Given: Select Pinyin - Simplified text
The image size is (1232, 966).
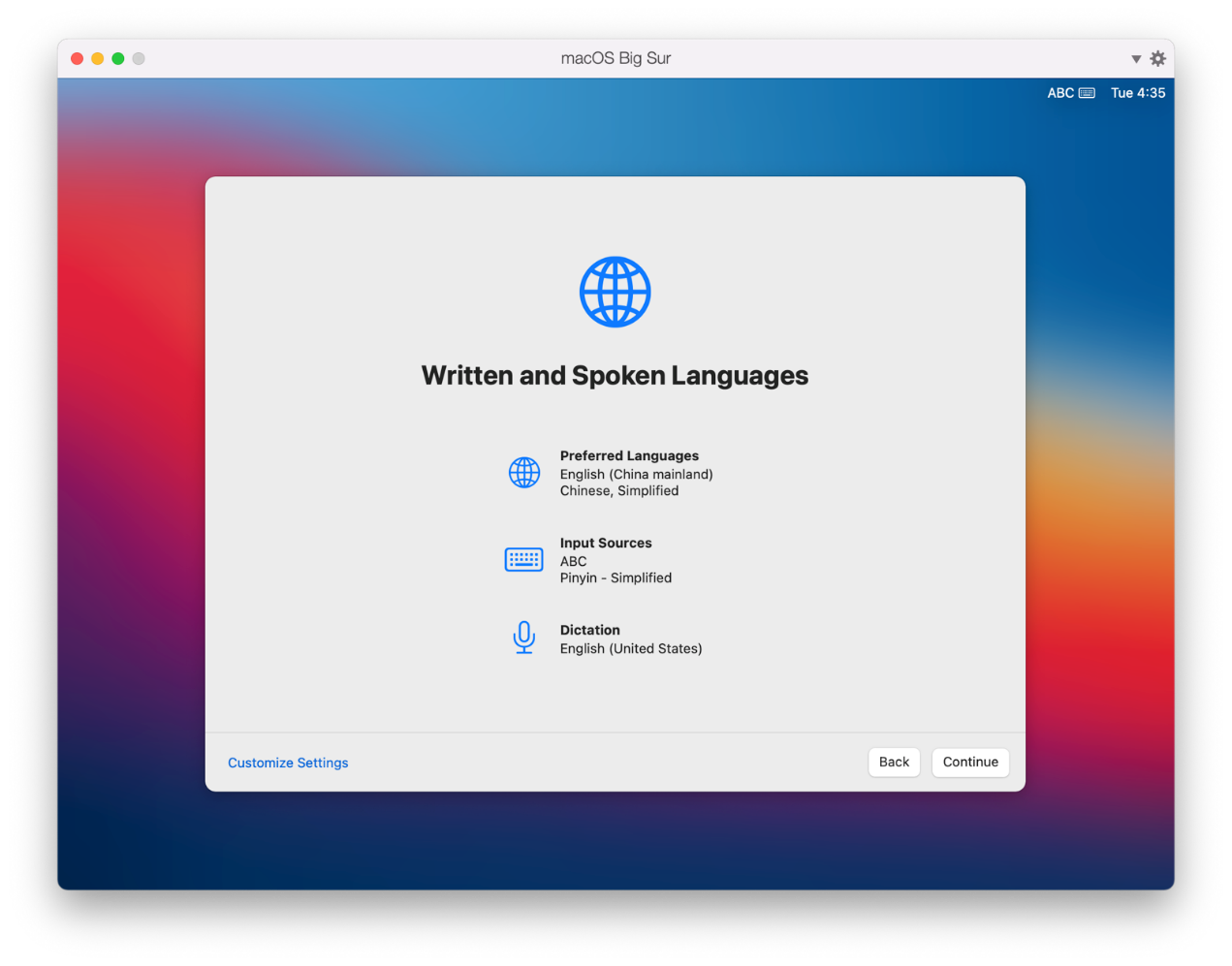Looking at the screenshot, I should click(616, 577).
